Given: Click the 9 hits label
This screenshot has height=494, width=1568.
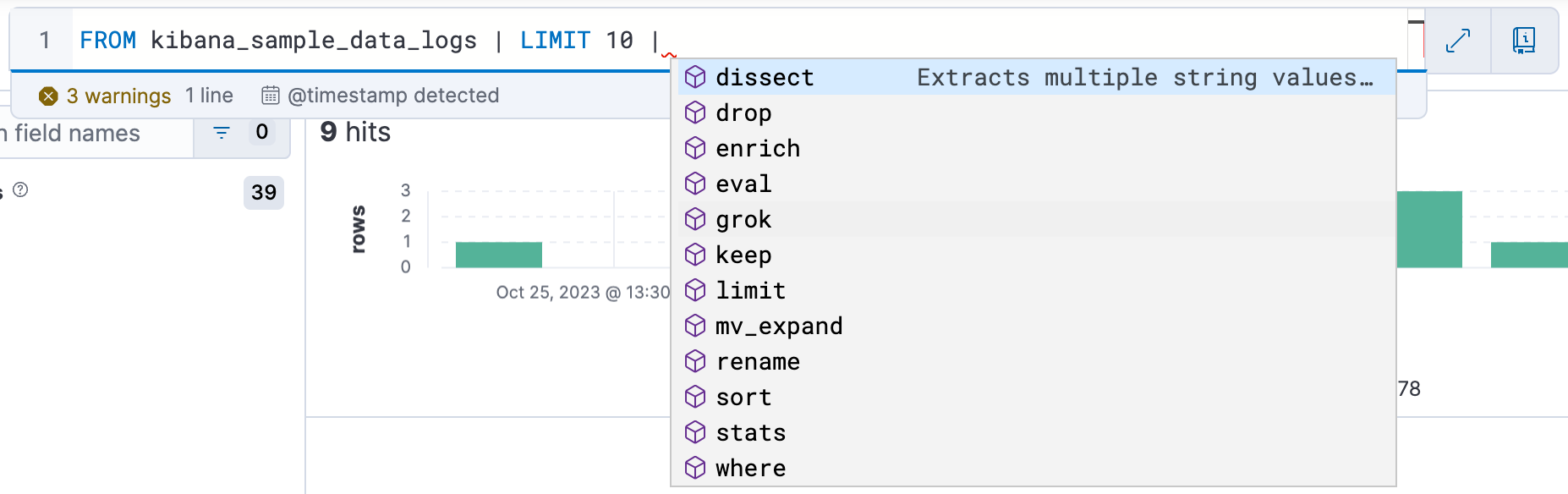Looking at the screenshot, I should pos(355,132).
